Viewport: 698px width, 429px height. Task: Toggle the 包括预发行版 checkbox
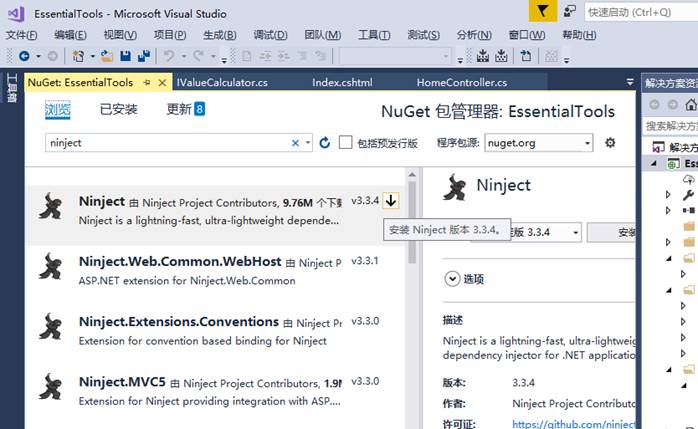coord(345,142)
